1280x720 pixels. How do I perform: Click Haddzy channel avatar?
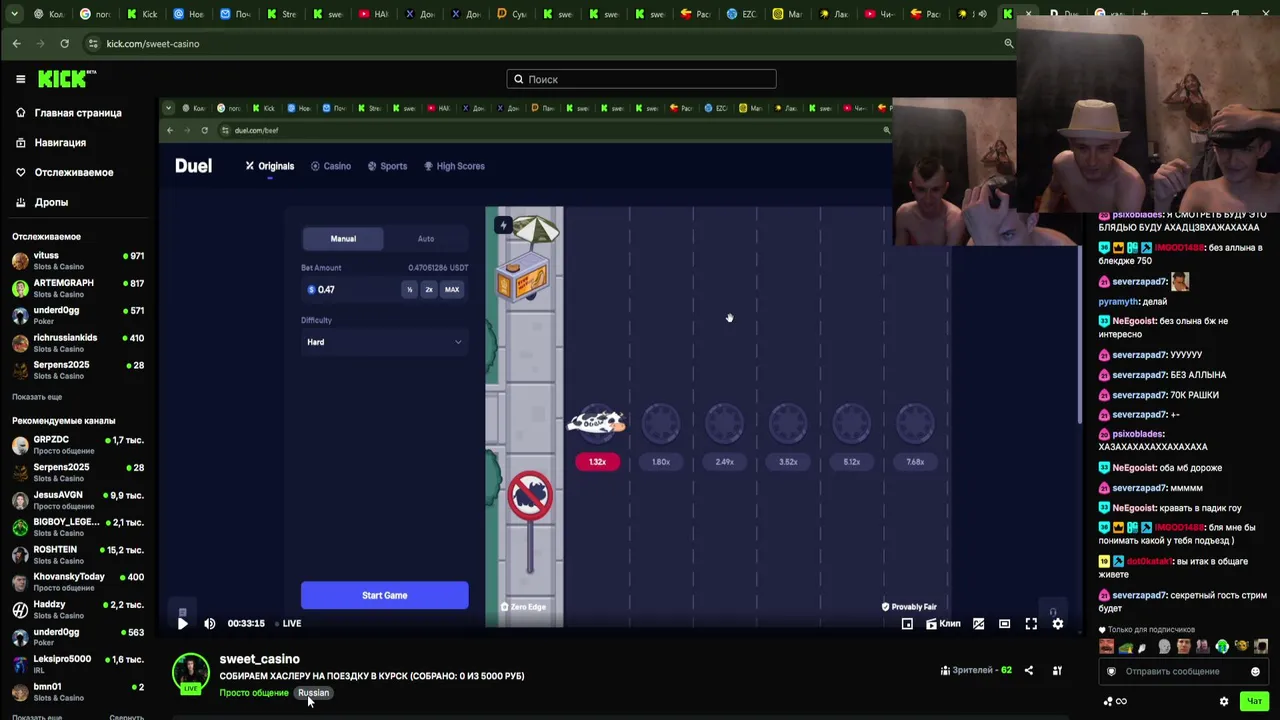click(x=20, y=609)
